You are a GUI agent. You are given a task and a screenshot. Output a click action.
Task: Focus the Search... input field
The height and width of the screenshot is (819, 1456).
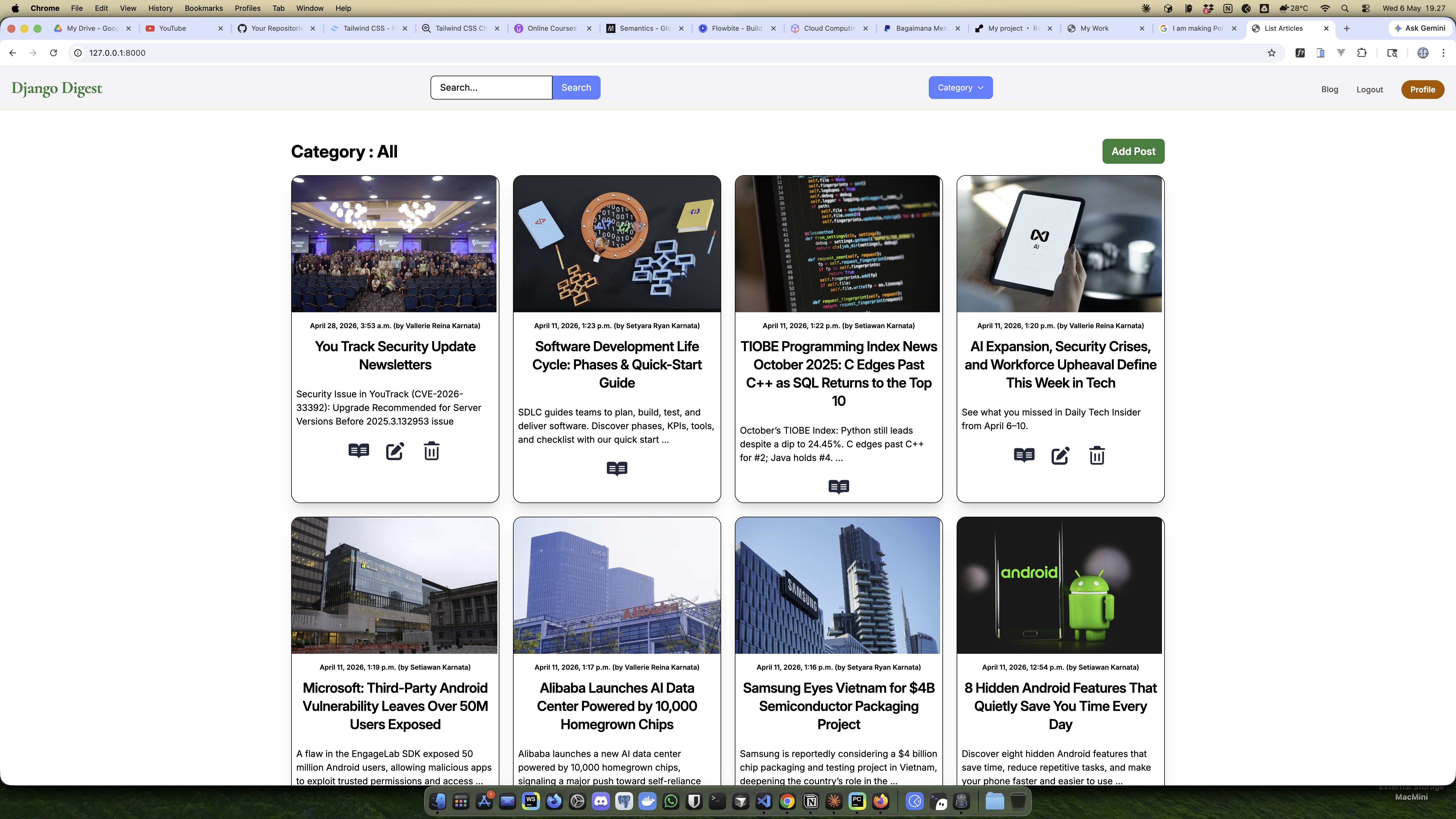coord(491,88)
